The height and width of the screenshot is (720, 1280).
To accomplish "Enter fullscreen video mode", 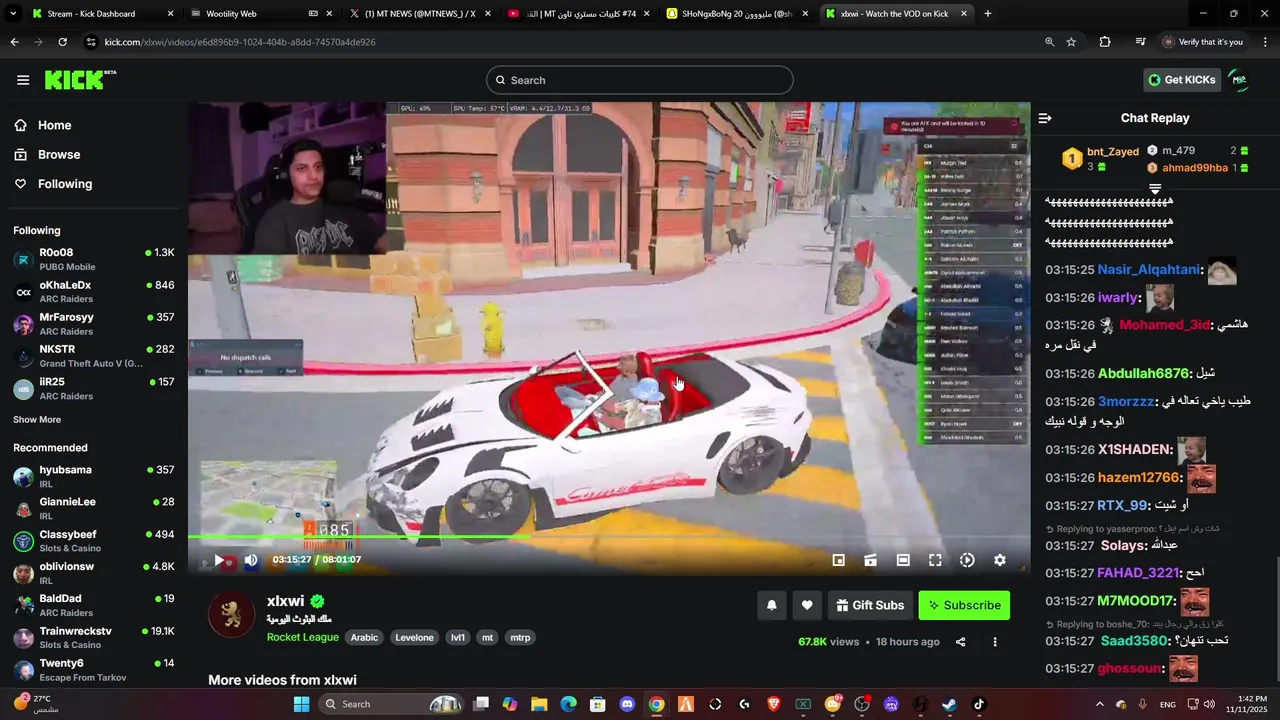I will 935,560.
